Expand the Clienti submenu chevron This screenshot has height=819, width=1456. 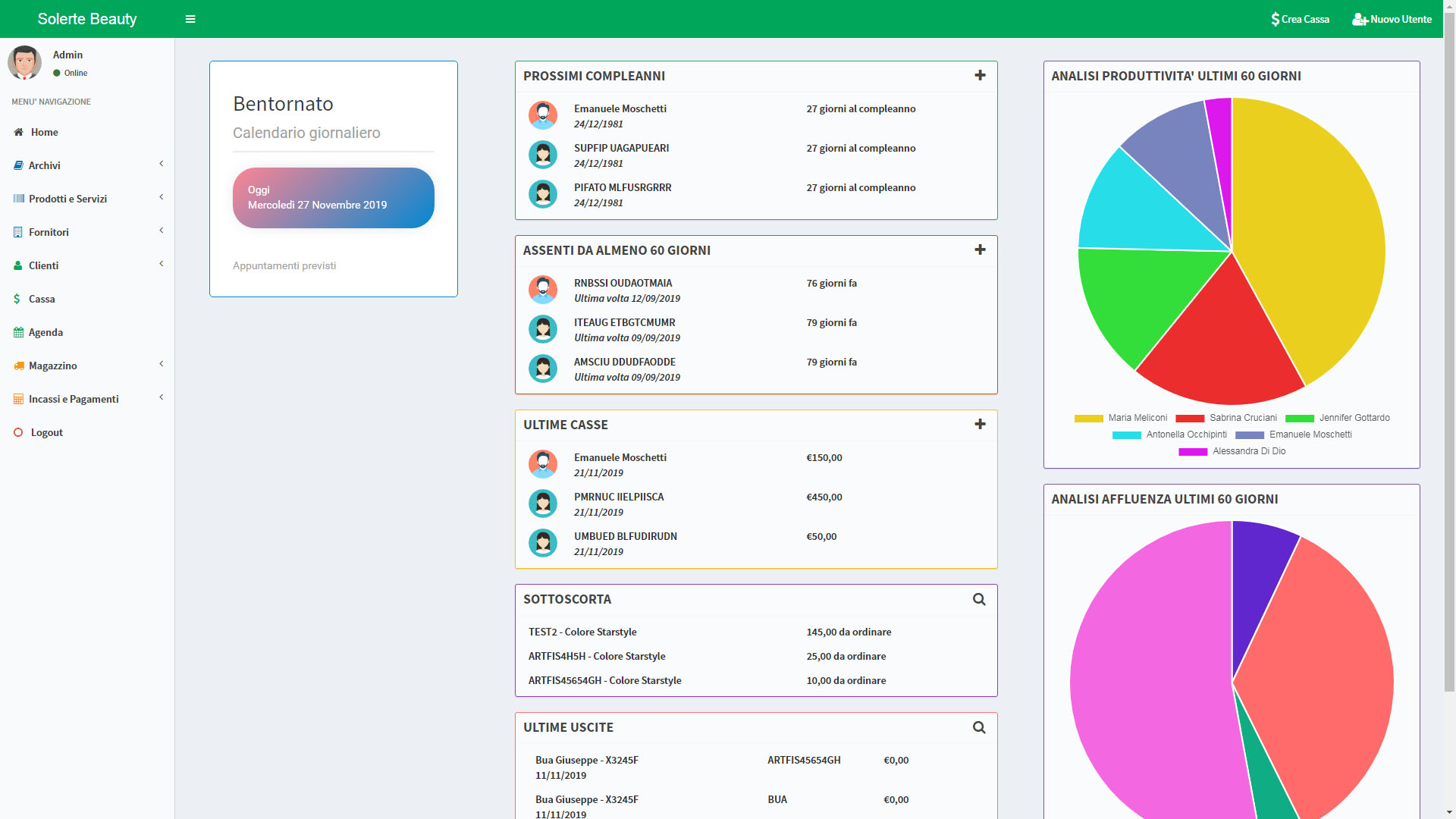pos(162,264)
